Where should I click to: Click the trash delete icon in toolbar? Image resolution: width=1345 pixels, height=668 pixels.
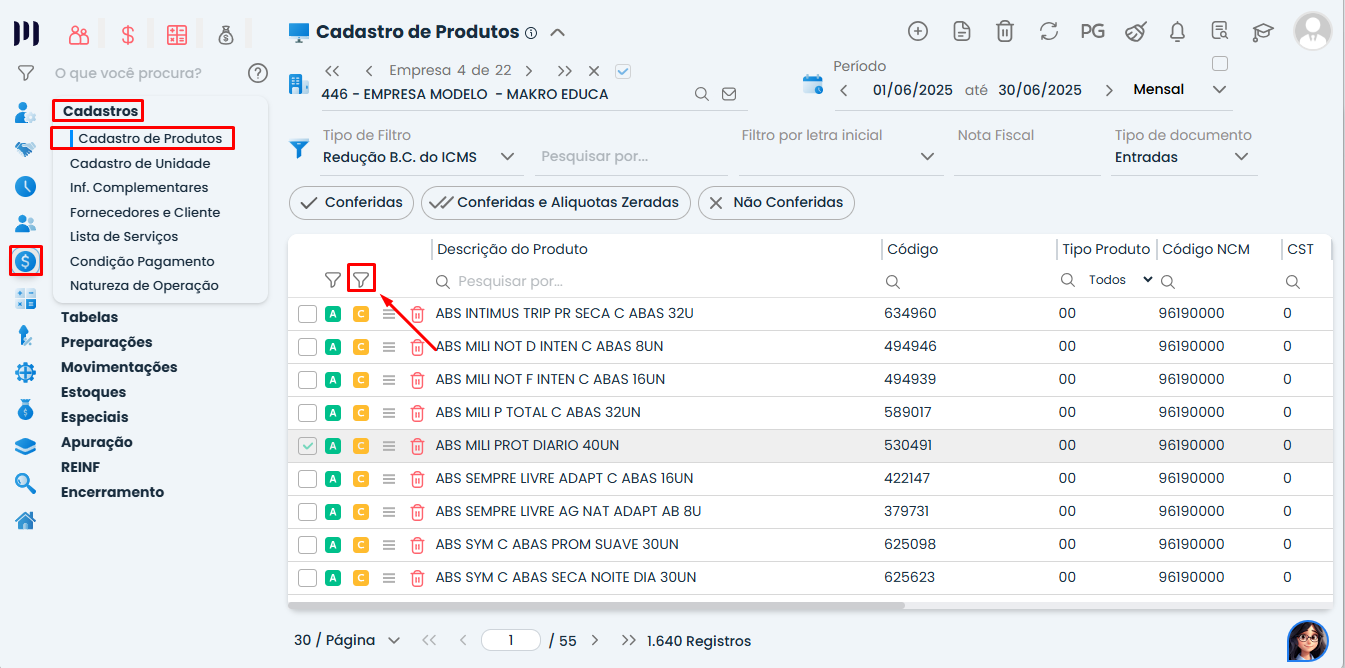tap(1004, 31)
